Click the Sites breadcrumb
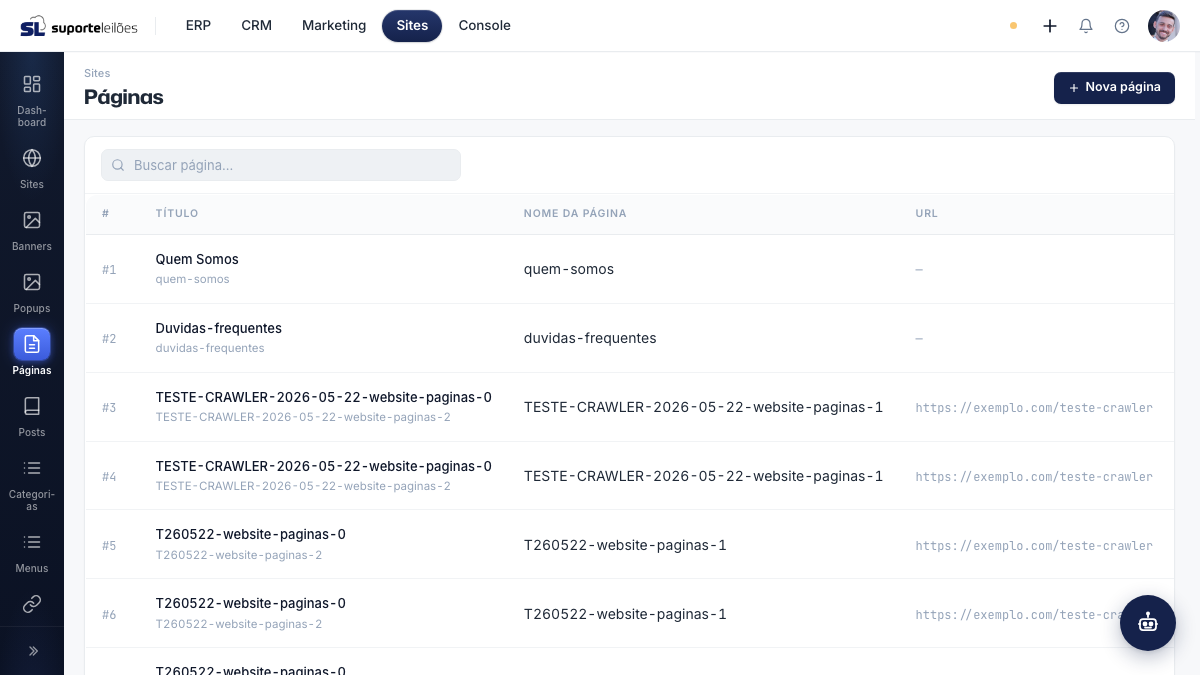The image size is (1200, 675). [97, 73]
